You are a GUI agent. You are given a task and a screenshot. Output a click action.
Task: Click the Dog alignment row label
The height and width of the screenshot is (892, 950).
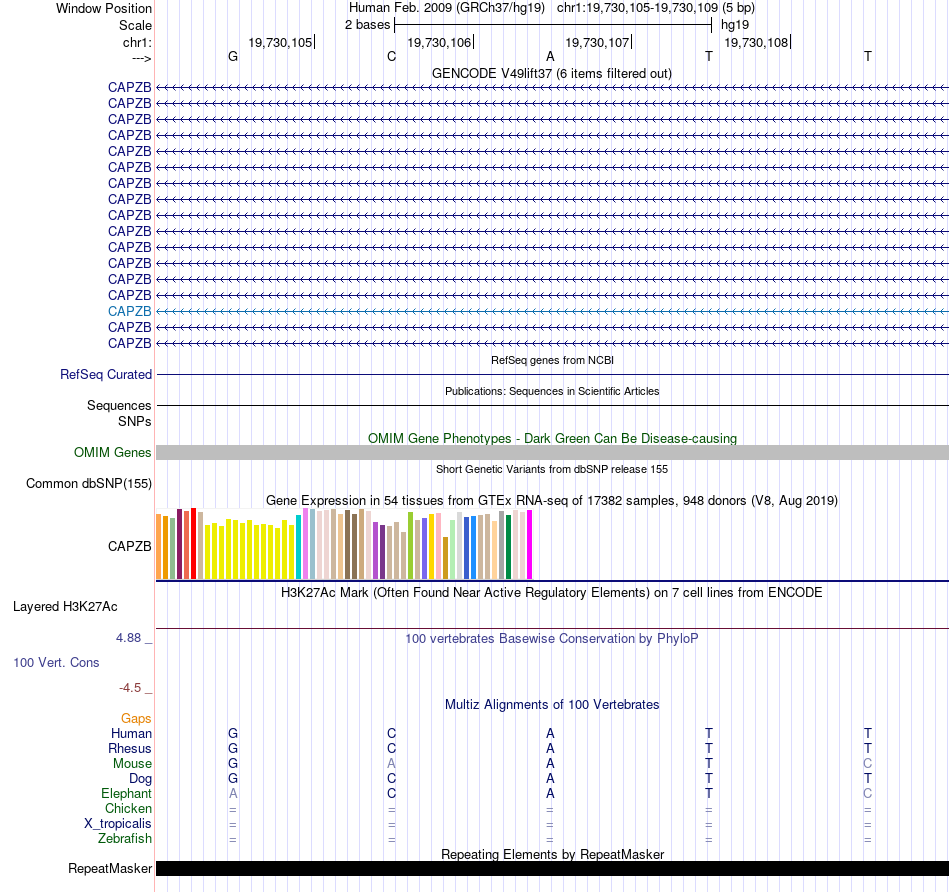(x=141, y=779)
